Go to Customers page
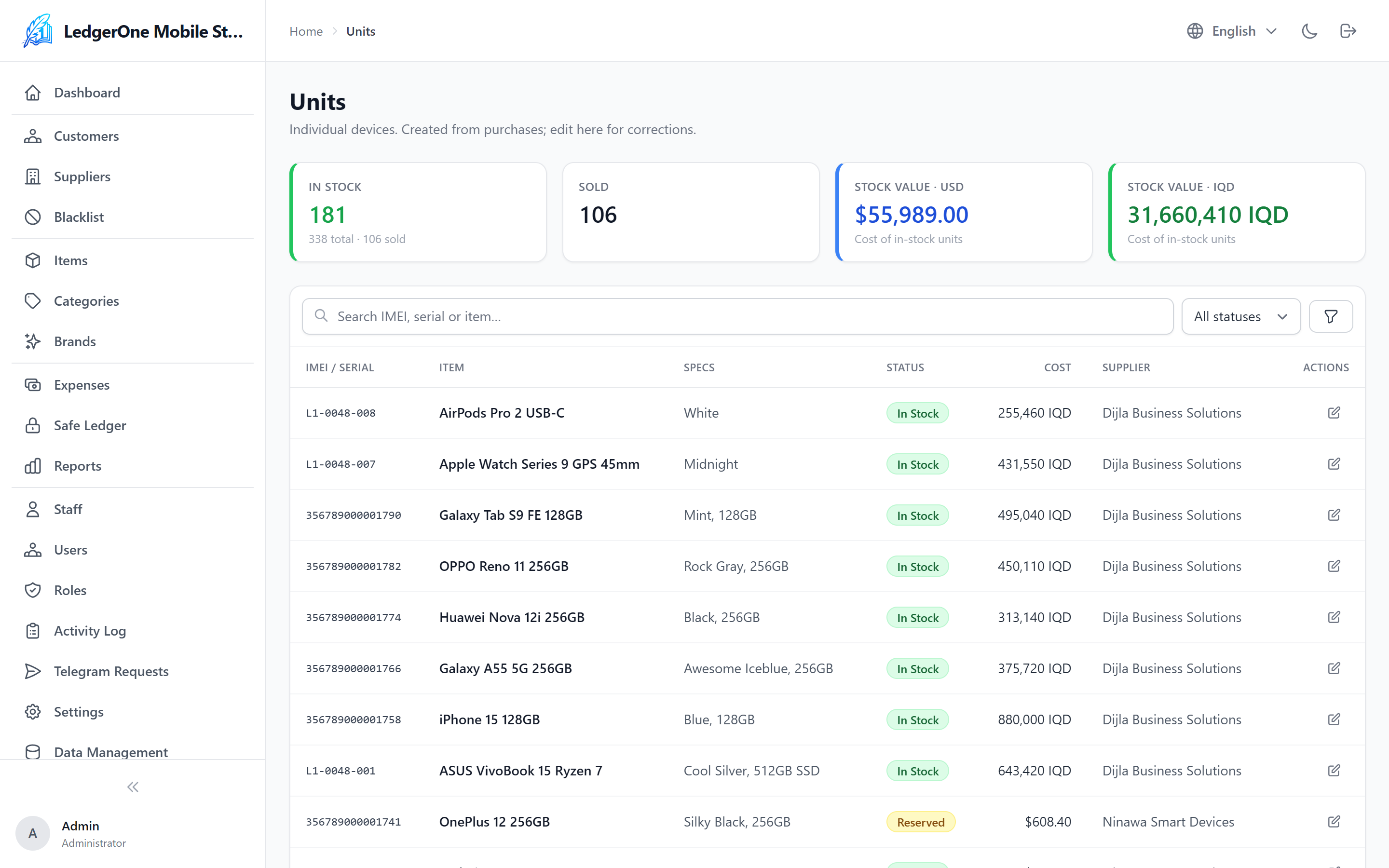 pos(133,136)
